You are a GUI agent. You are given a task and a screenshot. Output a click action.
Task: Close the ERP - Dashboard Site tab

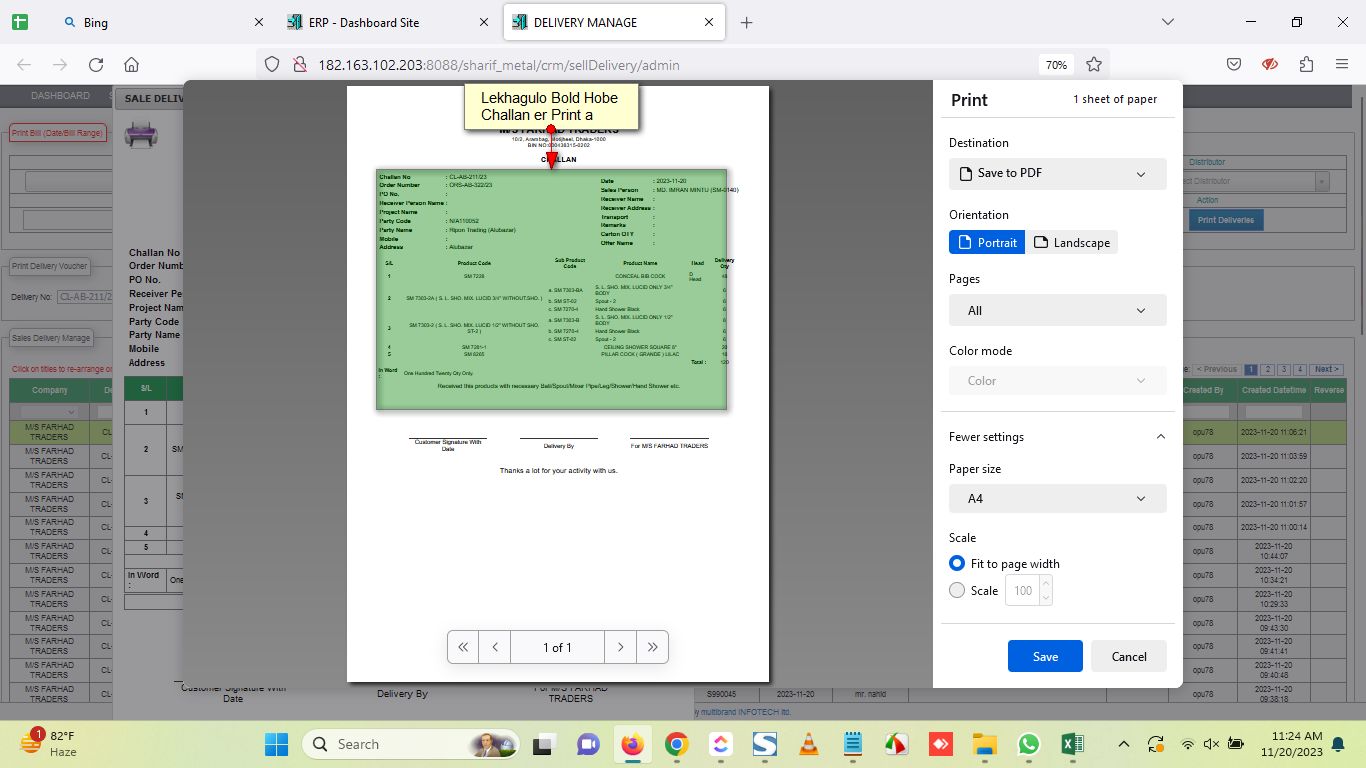point(484,22)
